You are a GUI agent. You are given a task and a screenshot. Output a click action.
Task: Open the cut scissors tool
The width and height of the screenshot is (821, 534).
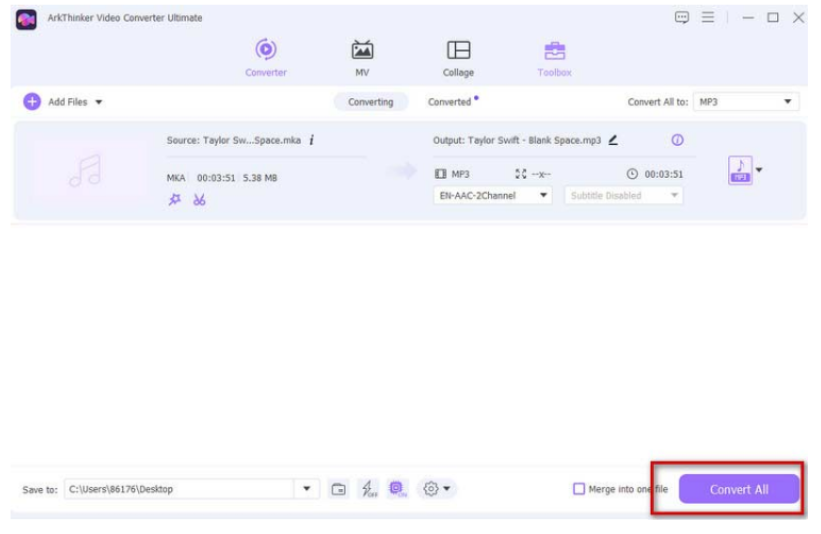point(199,199)
